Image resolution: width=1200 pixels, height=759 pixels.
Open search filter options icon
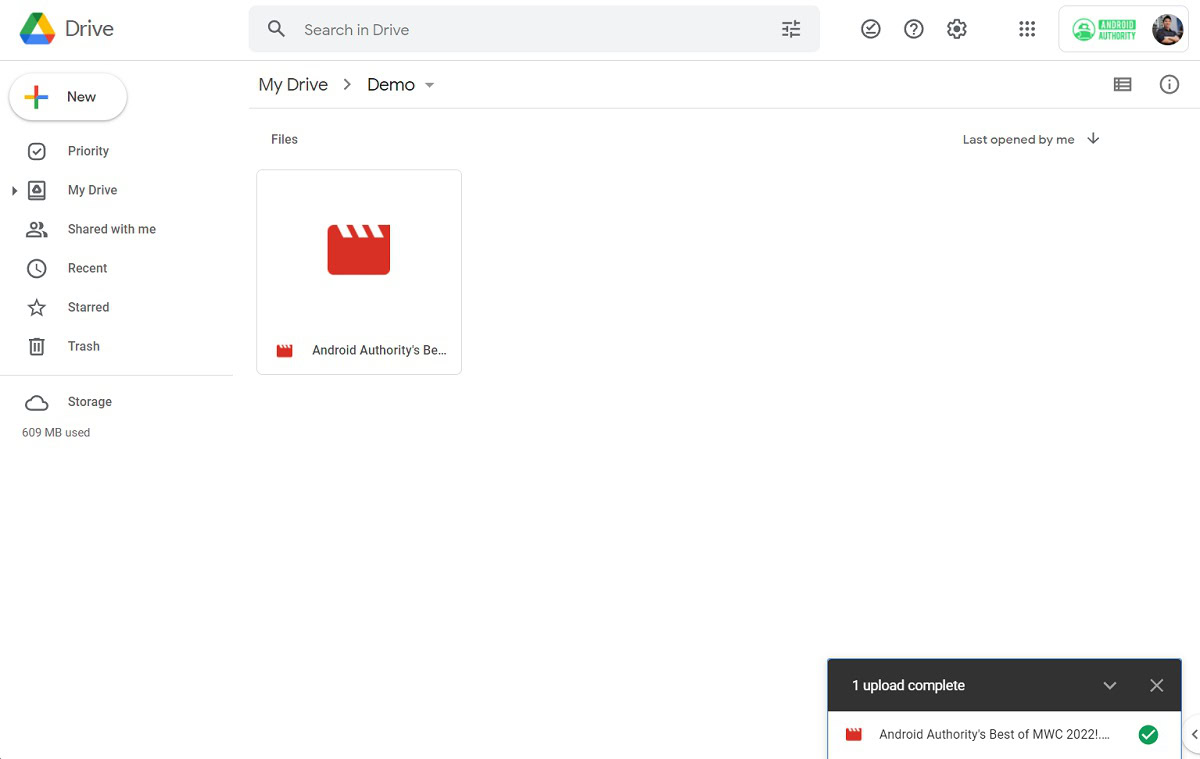pos(791,29)
